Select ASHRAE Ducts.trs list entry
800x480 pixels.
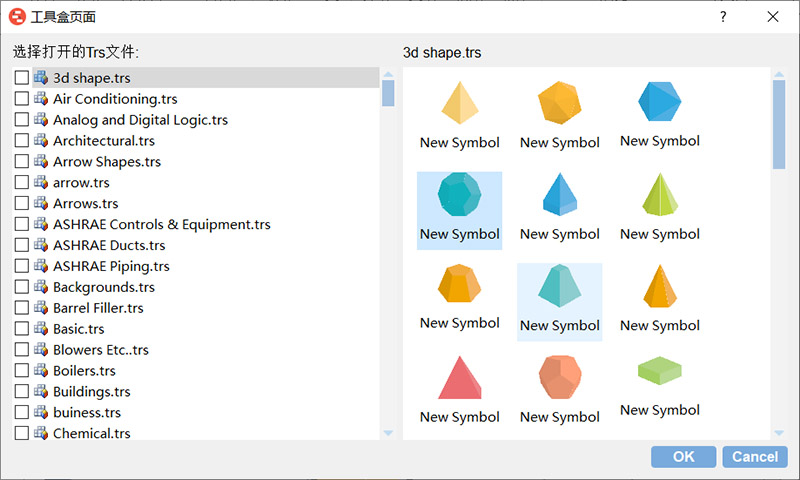coord(109,246)
